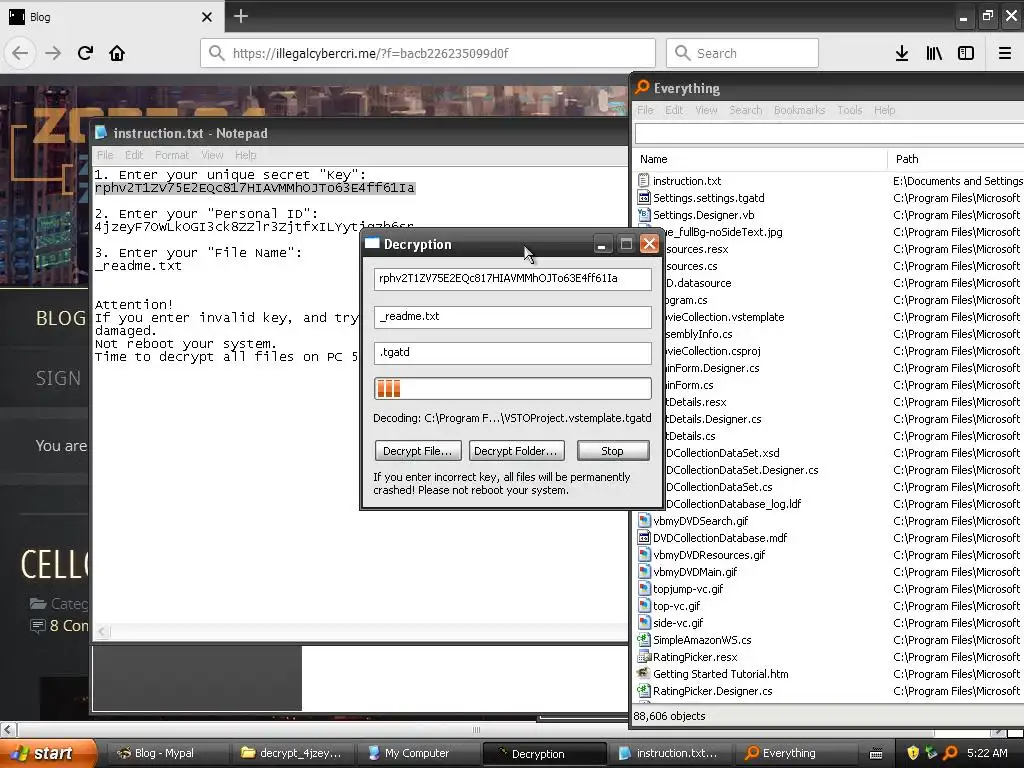Select Settings.Designer.vb file row
The image size is (1024, 768).
tap(703, 215)
